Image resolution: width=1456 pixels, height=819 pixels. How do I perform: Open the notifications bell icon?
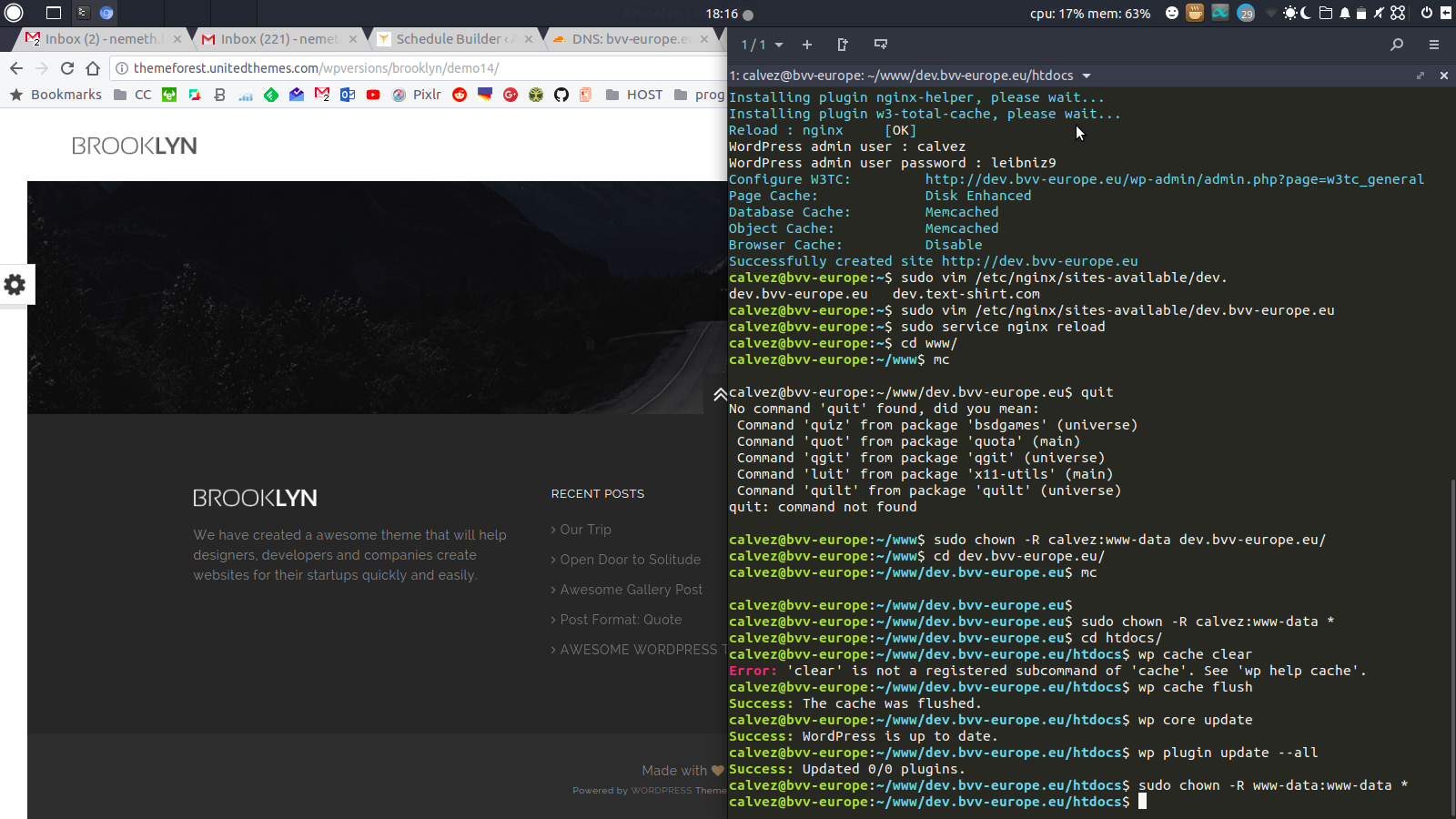tap(1344, 13)
